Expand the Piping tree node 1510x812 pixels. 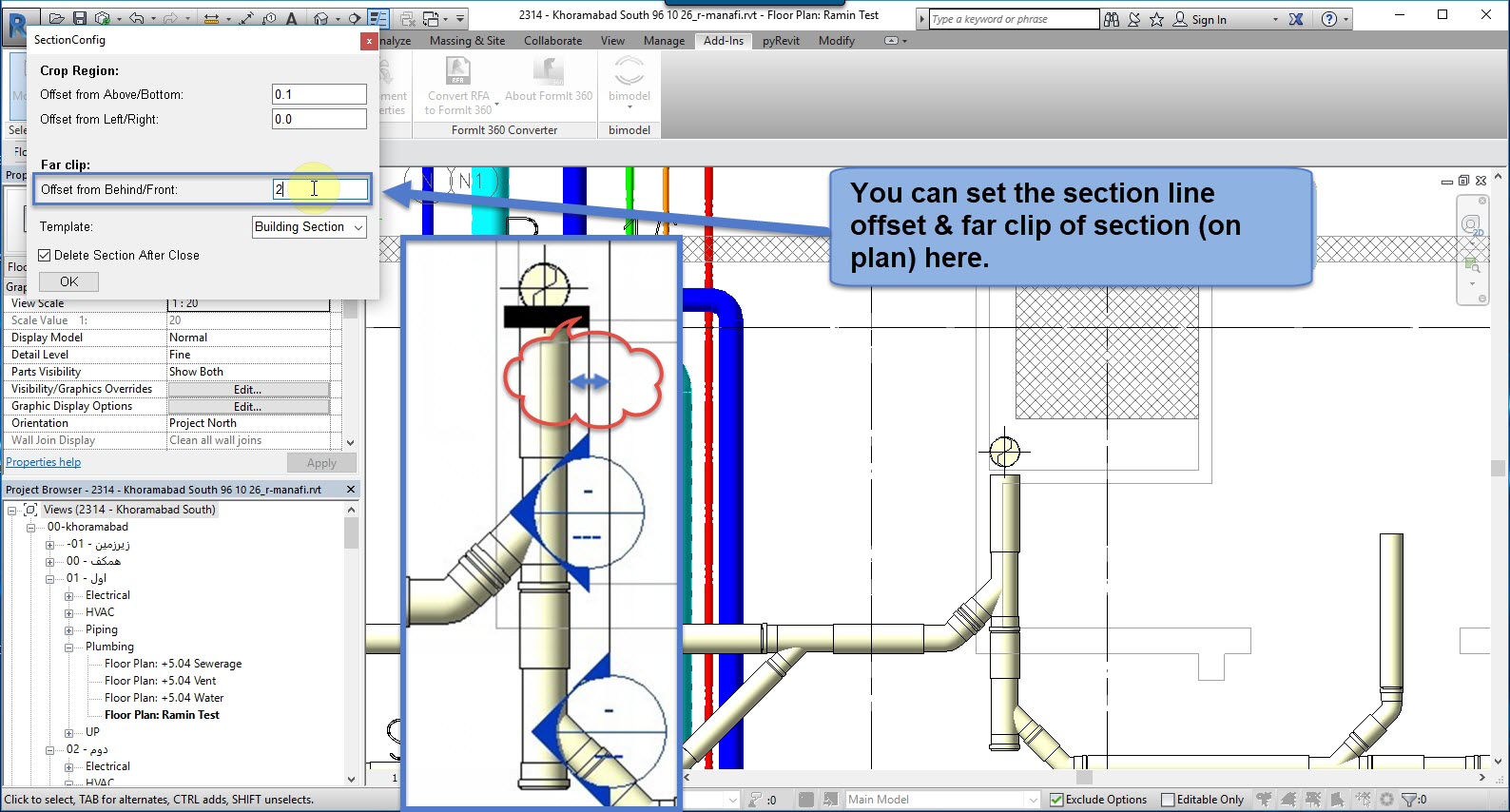pos(68,630)
